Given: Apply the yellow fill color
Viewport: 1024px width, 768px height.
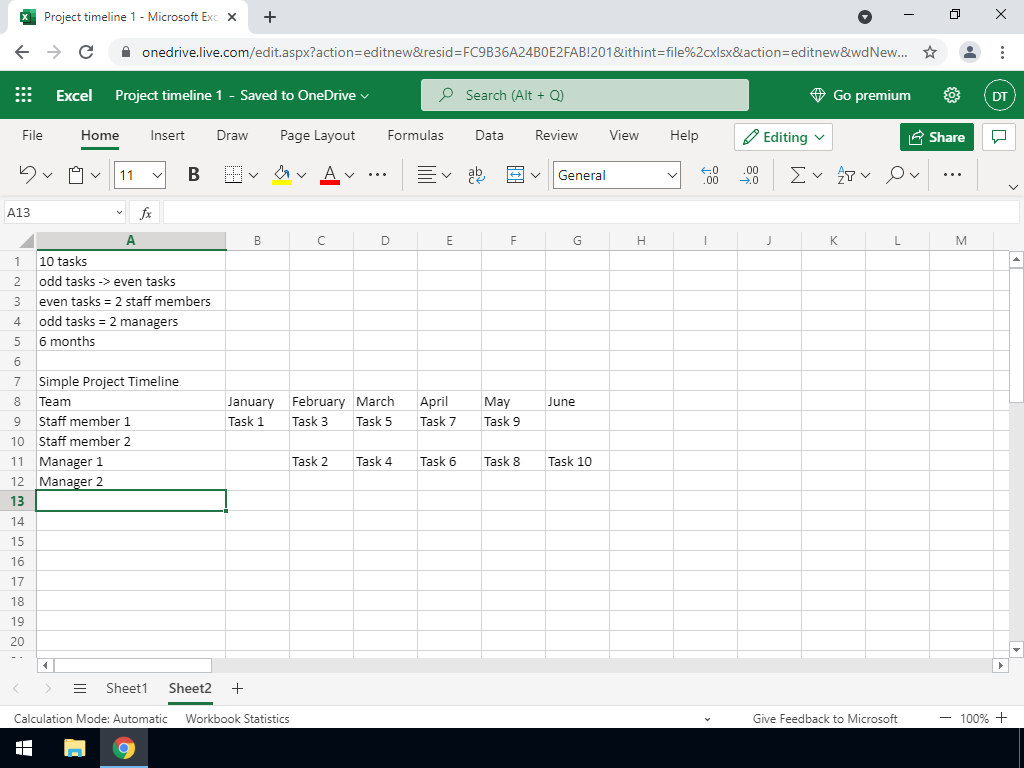Looking at the screenshot, I should pos(281,175).
